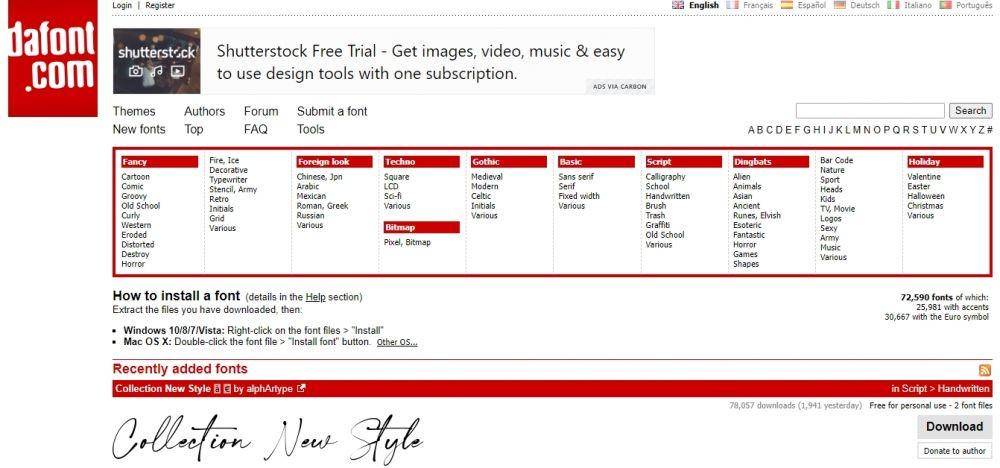The height and width of the screenshot is (468, 1000).
Task: Select the # symbol in alphabet index
Action: click(990, 130)
